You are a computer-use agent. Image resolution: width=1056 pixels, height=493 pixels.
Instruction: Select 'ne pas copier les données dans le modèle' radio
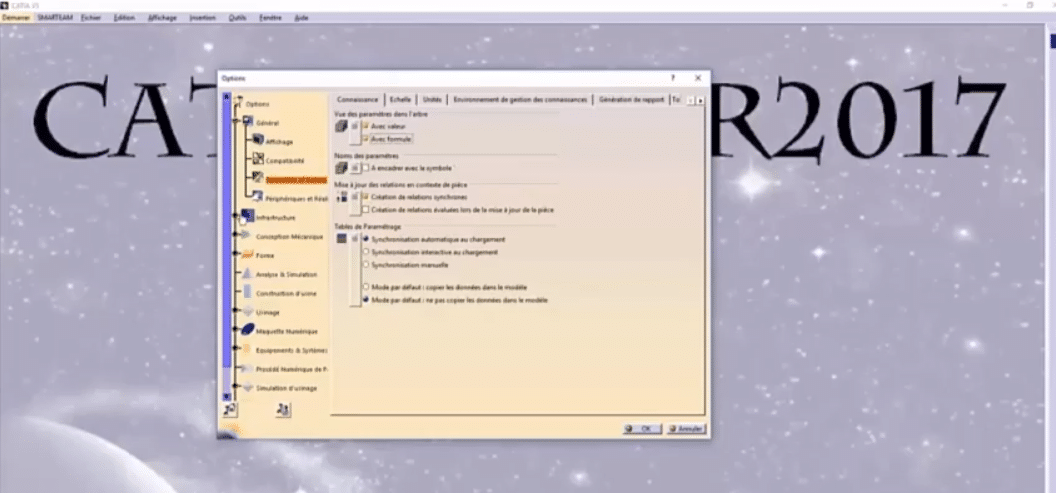366,299
